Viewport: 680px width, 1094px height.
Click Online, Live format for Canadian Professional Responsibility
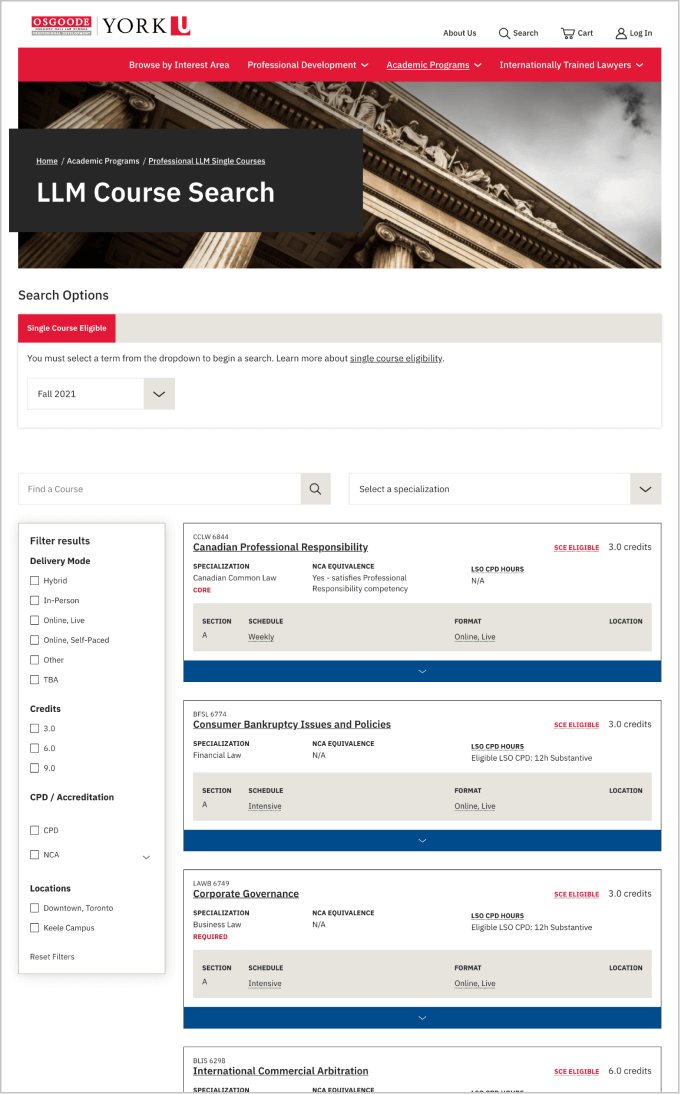475,637
